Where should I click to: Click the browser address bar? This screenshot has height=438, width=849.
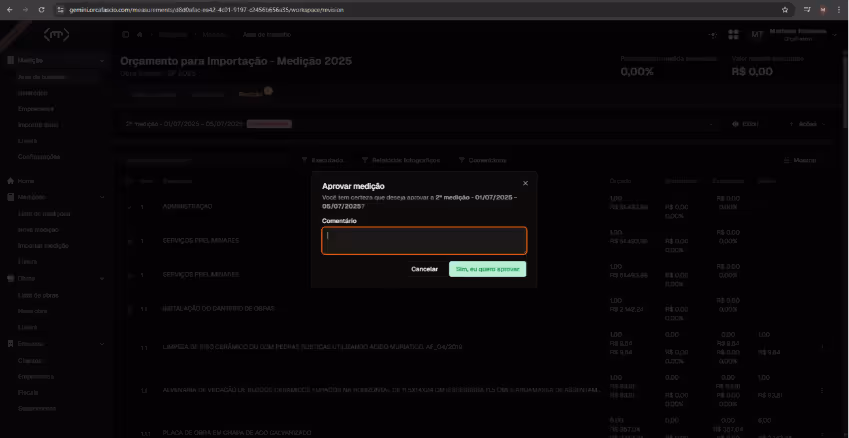(422, 10)
